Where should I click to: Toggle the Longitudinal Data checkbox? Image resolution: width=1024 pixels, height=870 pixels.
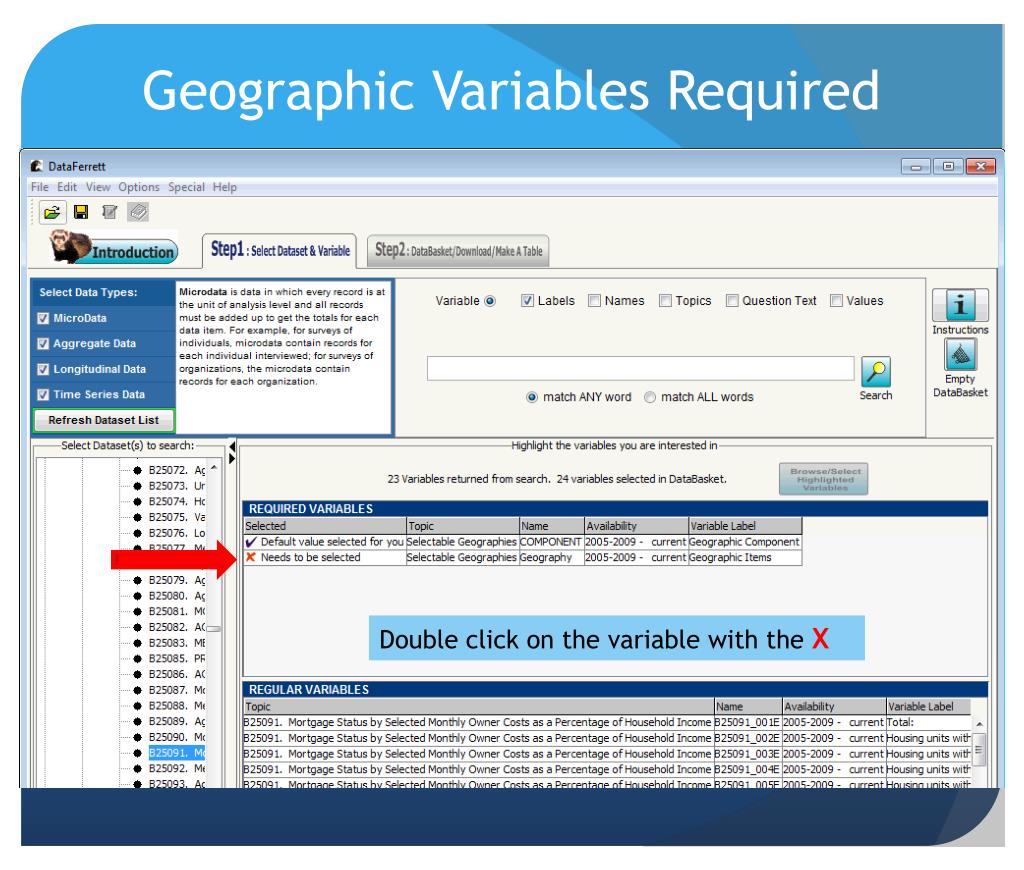click(43, 369)
